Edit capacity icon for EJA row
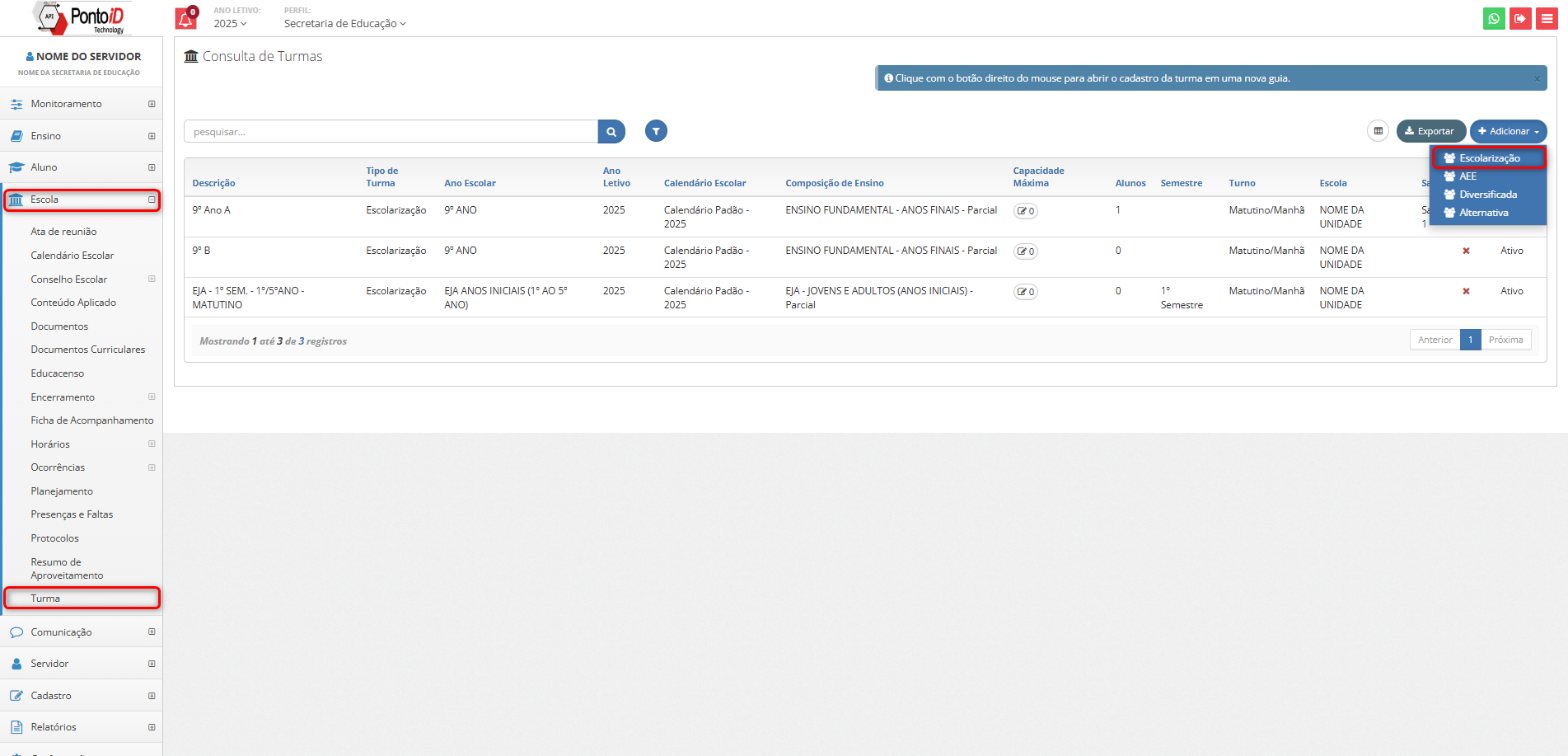1568x756 pixels. pos(1025,292)
